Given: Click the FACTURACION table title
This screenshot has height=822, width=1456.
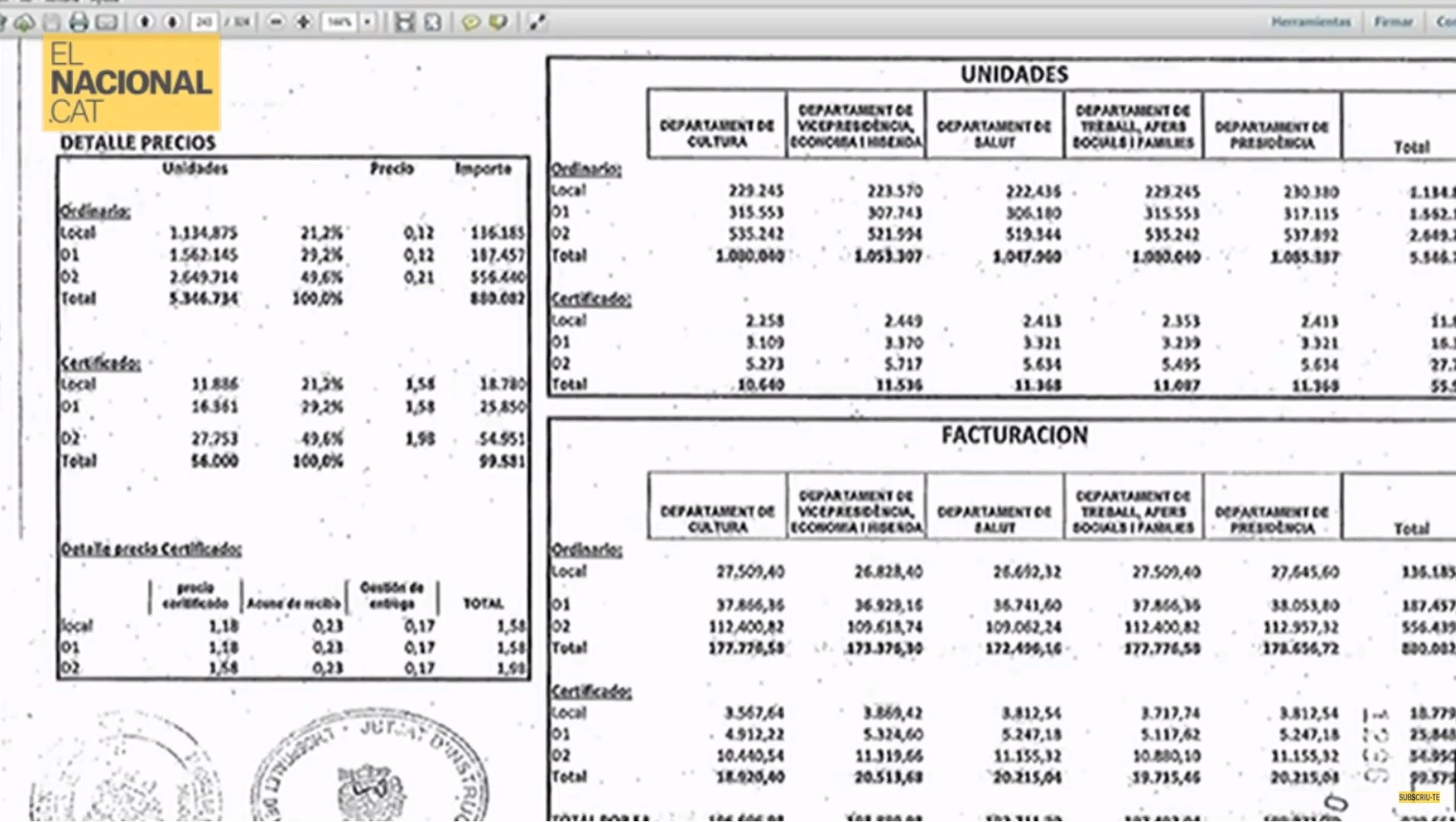Looking at the screenshot, I should (1015, 435).
